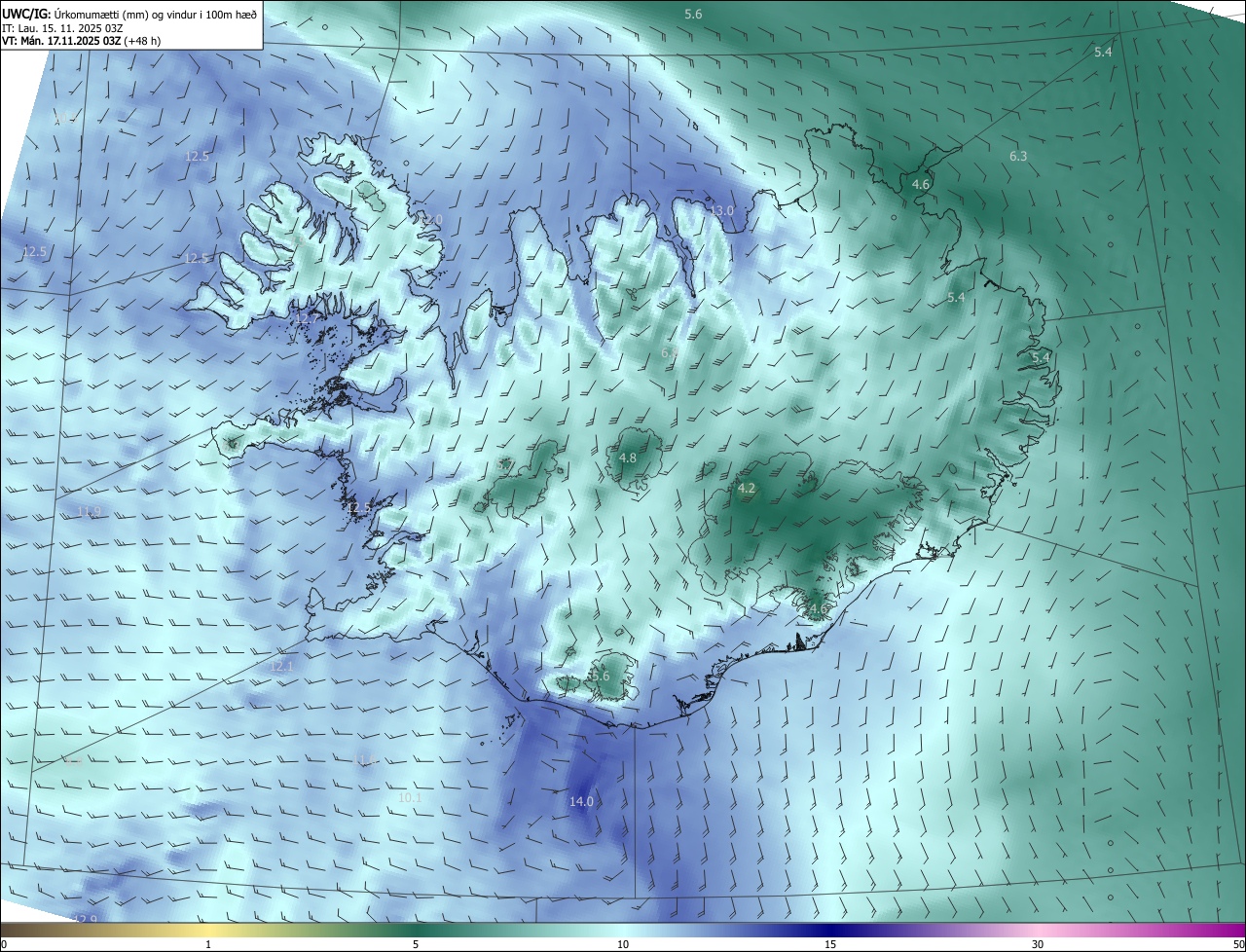
Task: Click the legend tick label 0
Action: 3,944
